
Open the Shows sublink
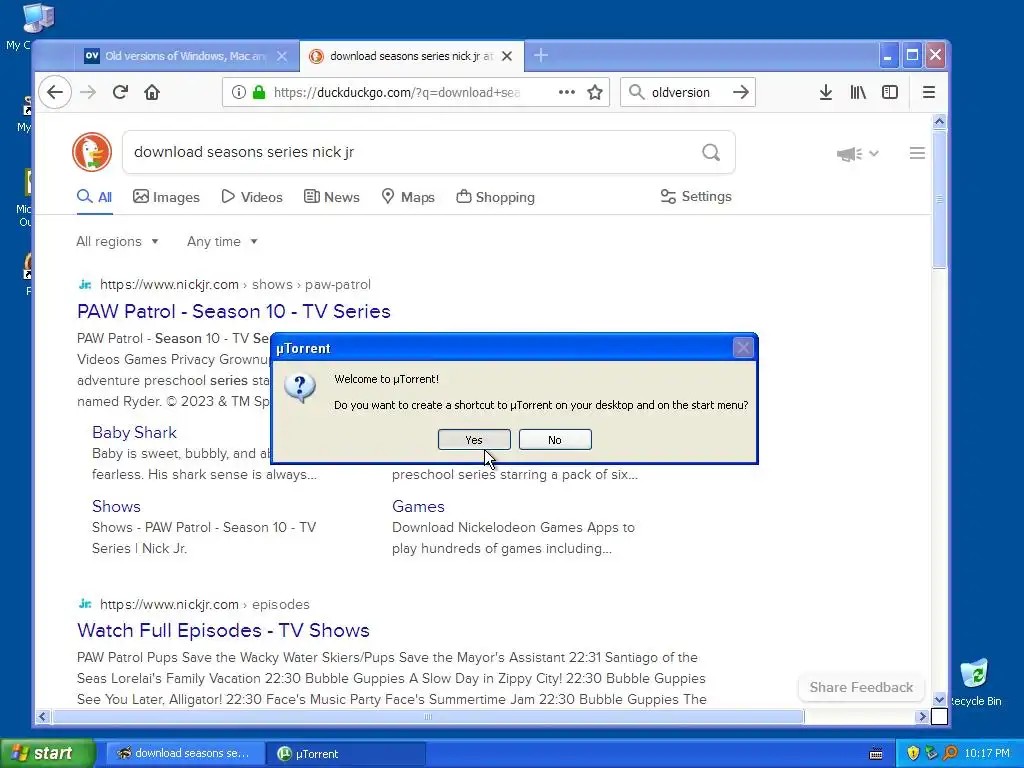116,506
